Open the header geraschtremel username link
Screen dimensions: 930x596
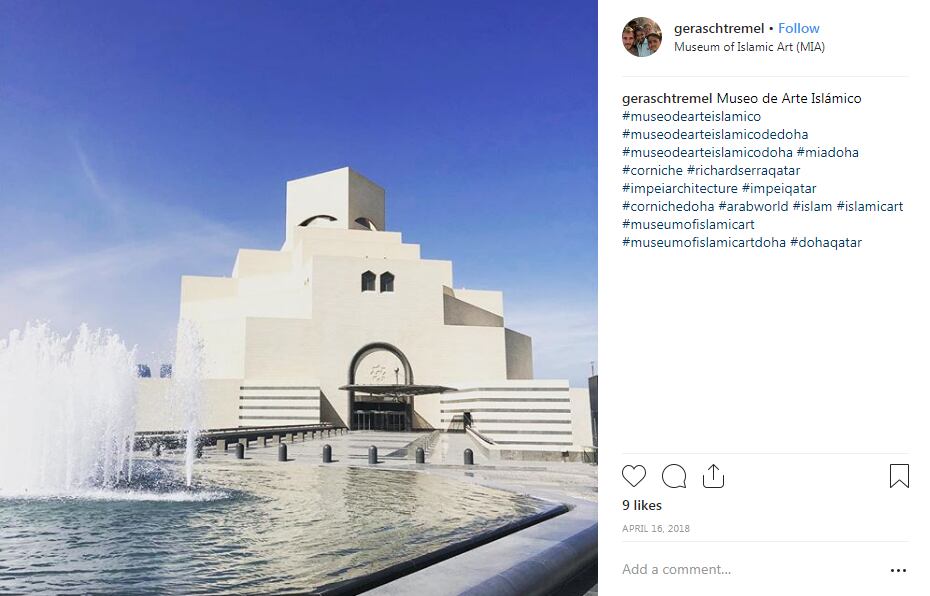(719, 28)
